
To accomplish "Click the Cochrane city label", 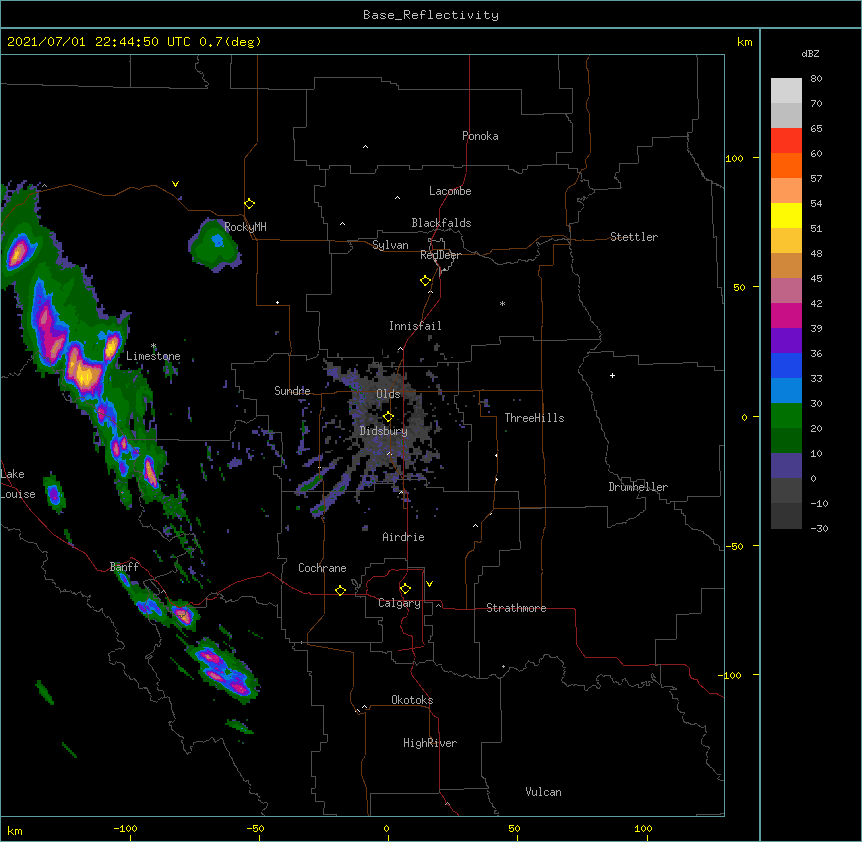I will coord(322,568).
